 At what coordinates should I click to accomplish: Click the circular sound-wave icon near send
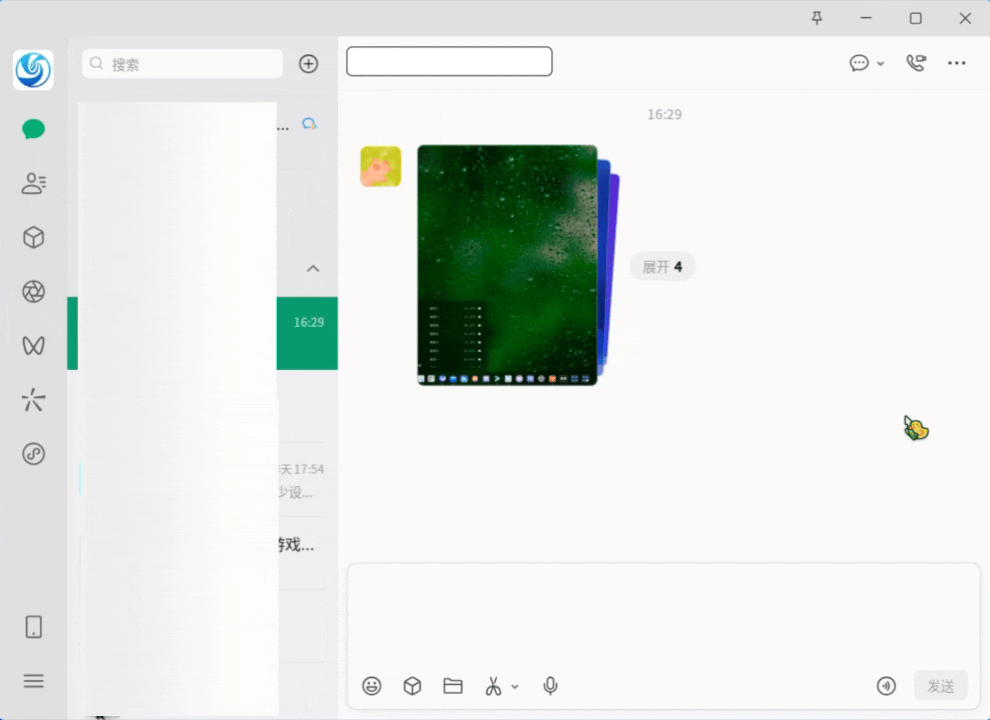coord(886,686)
